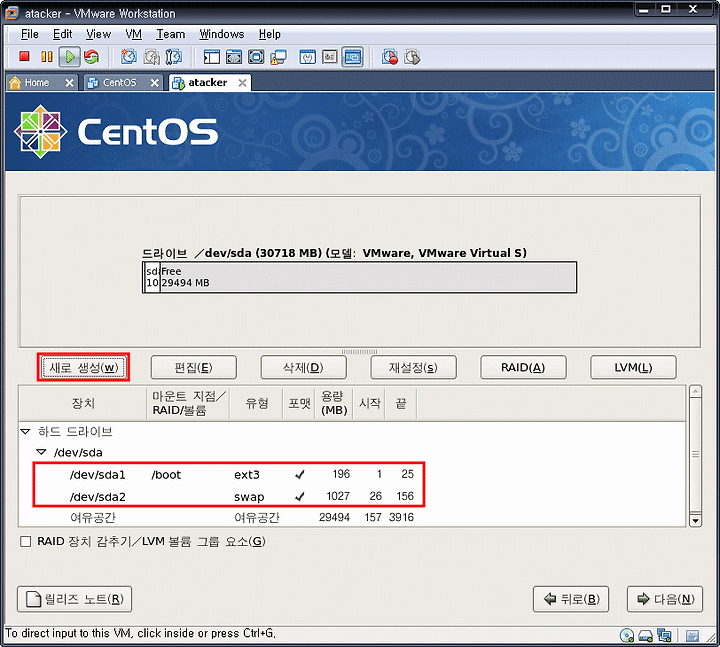Collapse the 하드 드라이브 tree node
The image size is (720, 647).
click(x=25, y=432)
